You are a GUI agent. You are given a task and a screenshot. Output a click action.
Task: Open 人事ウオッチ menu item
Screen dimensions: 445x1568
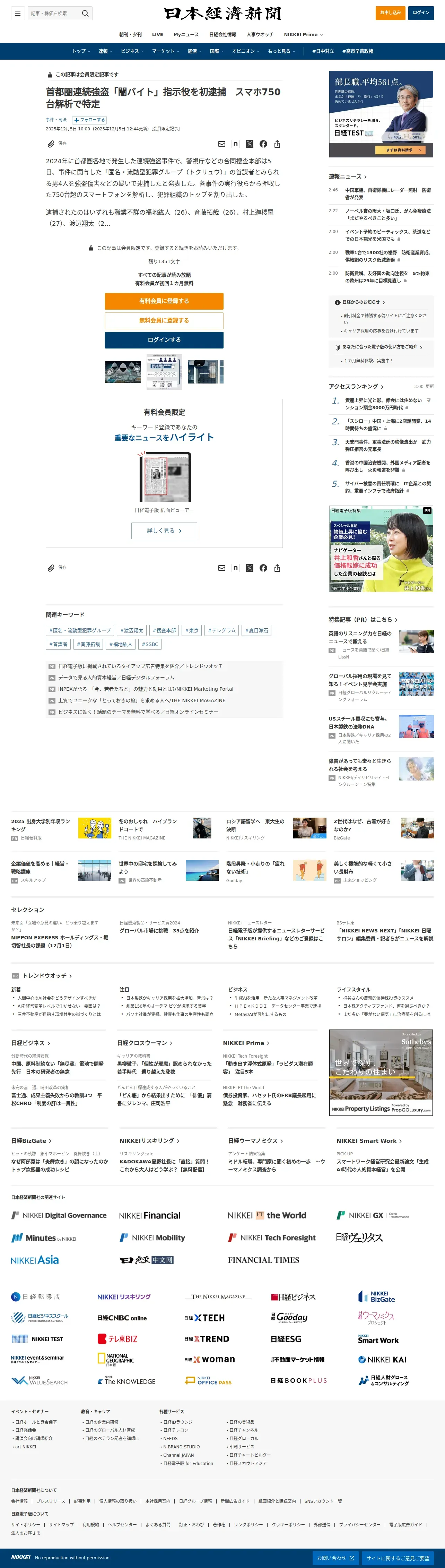(x=260, y=35)
